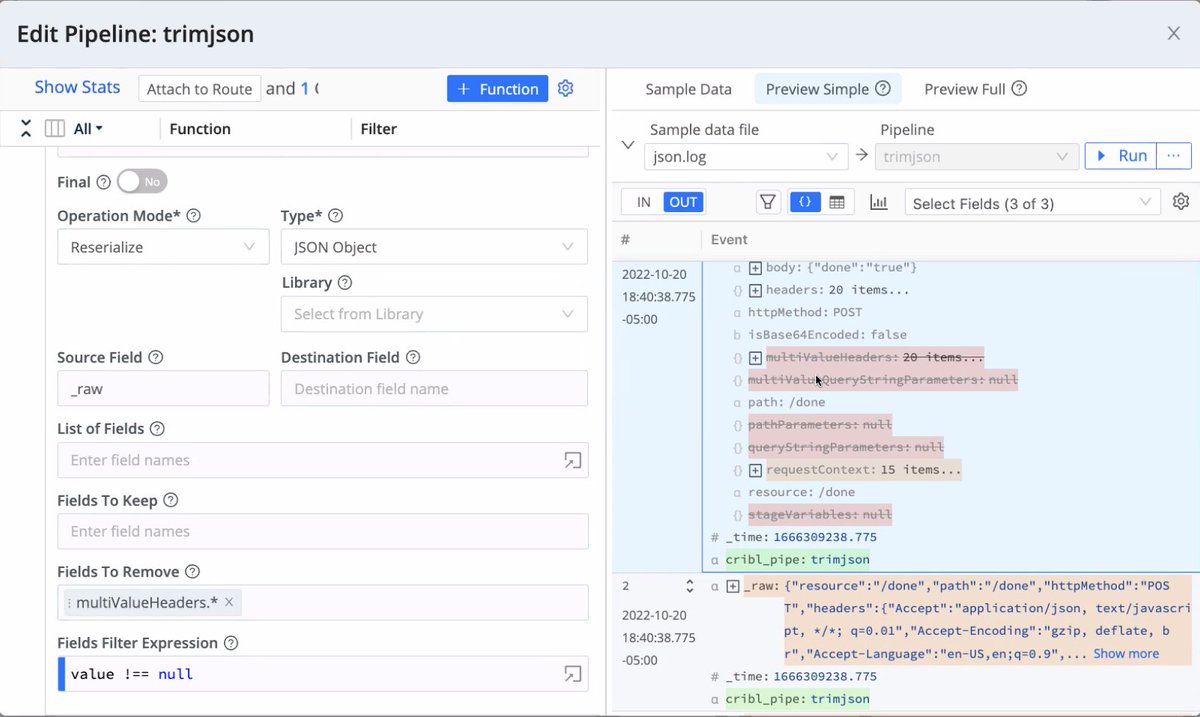Open the Run more options button

pyautogui.click(x=1174, y=156)
